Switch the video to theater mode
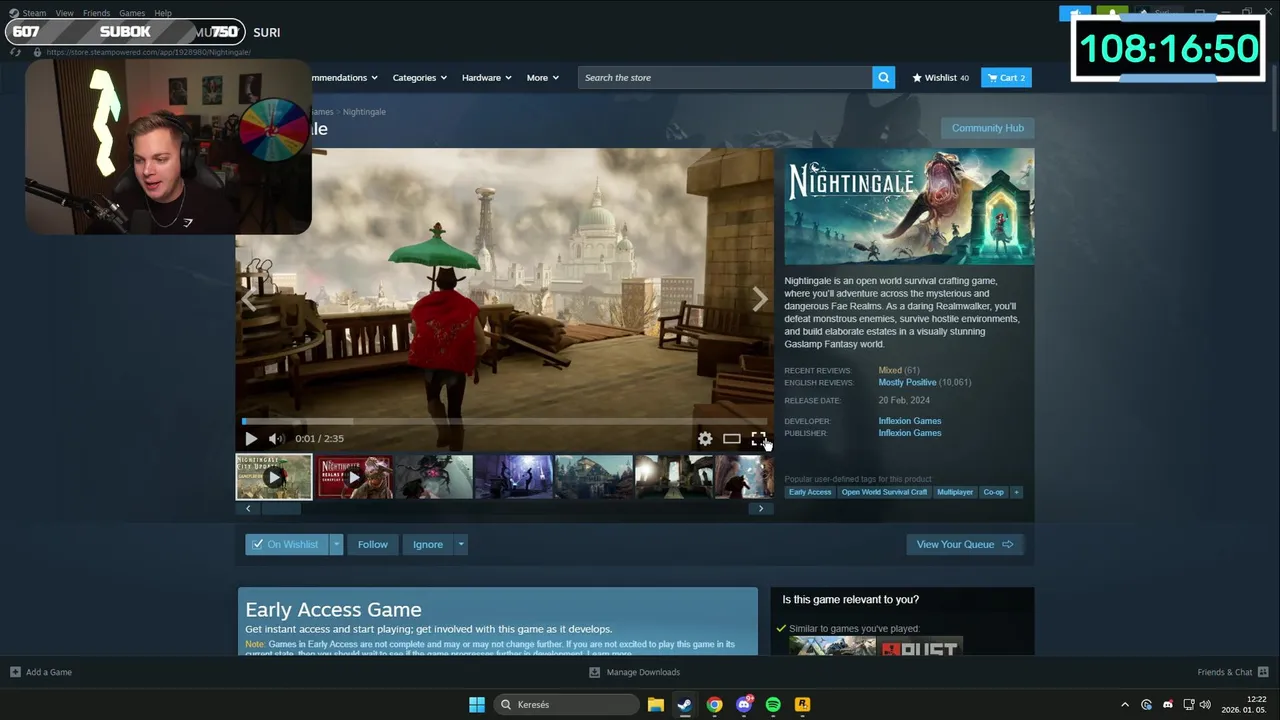The width and height of the screenshot is (1280, 720). pos(732,438)
